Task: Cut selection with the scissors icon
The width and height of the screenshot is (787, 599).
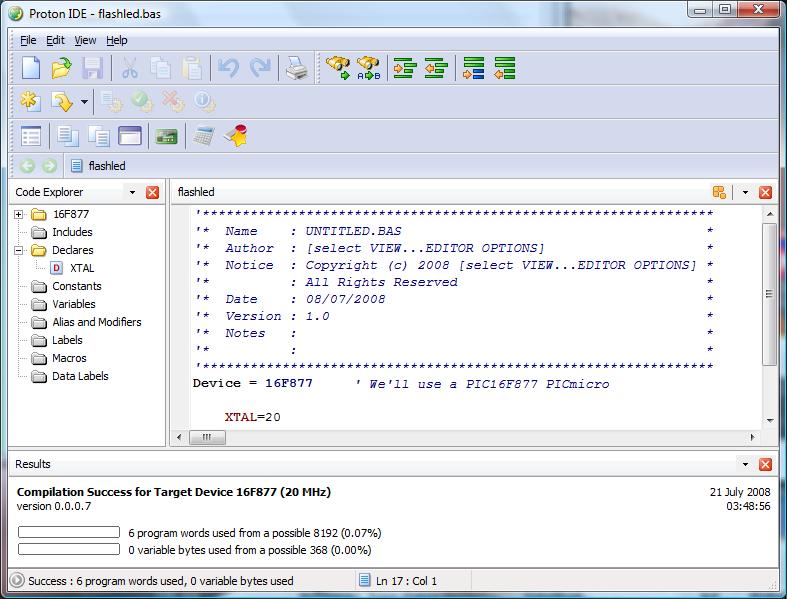Action: coord(130,68)
